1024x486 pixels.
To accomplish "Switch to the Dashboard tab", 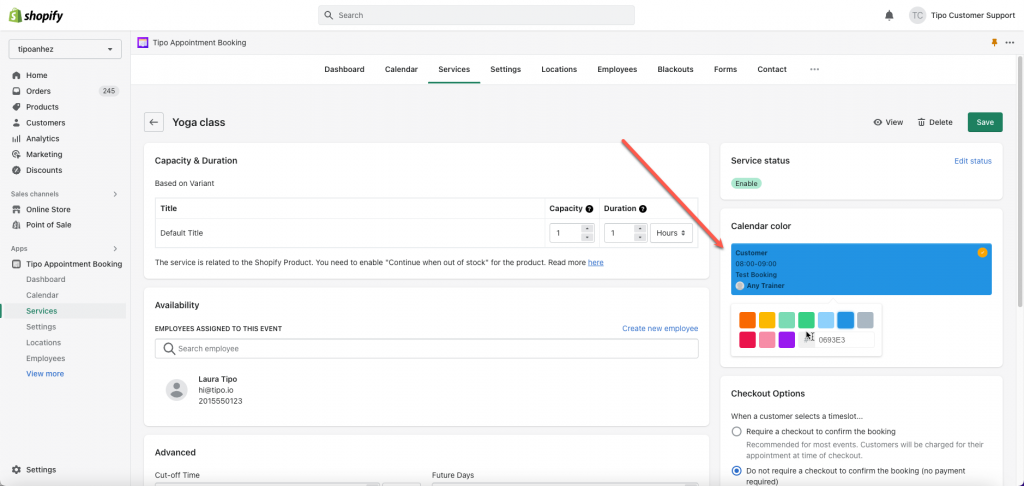I will tap(344, 69).
